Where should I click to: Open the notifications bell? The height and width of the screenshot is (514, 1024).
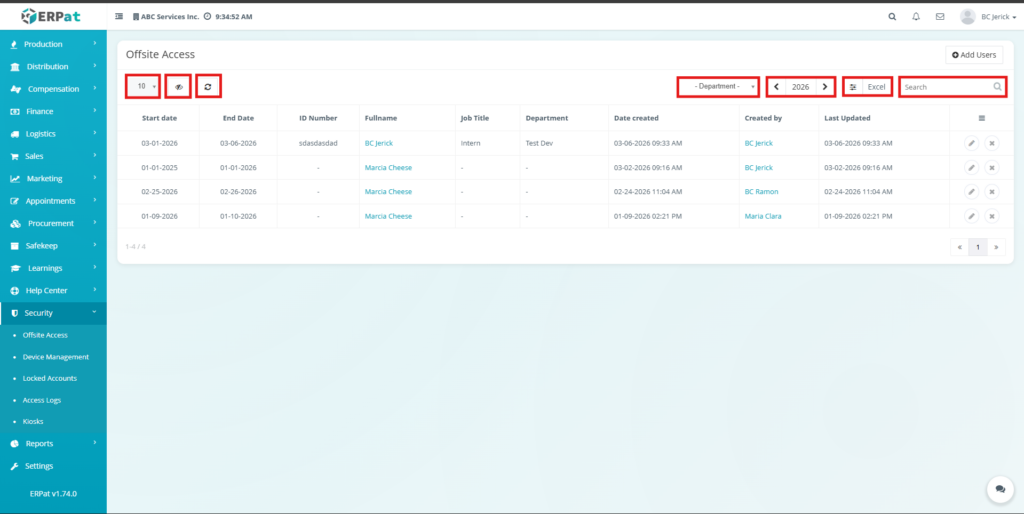click(x=916, y=17)
